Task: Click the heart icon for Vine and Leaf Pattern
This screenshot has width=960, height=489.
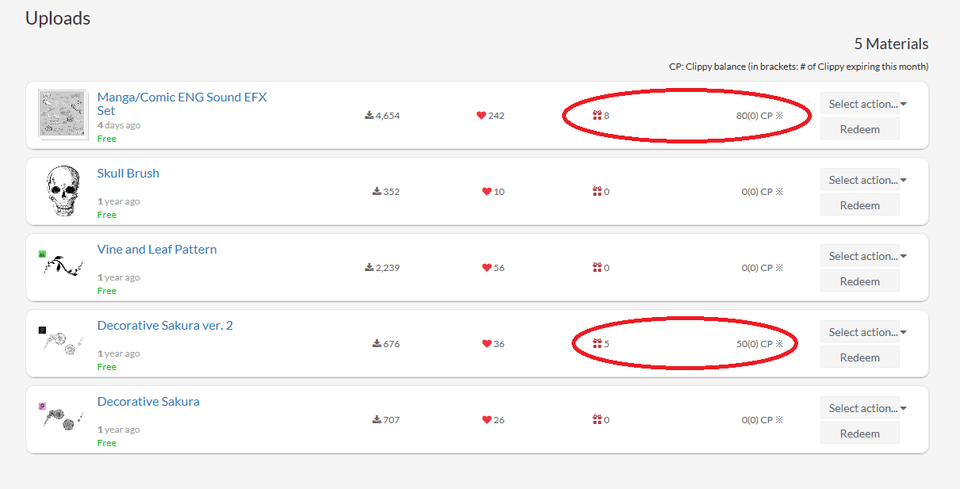Action: point(487,268)
